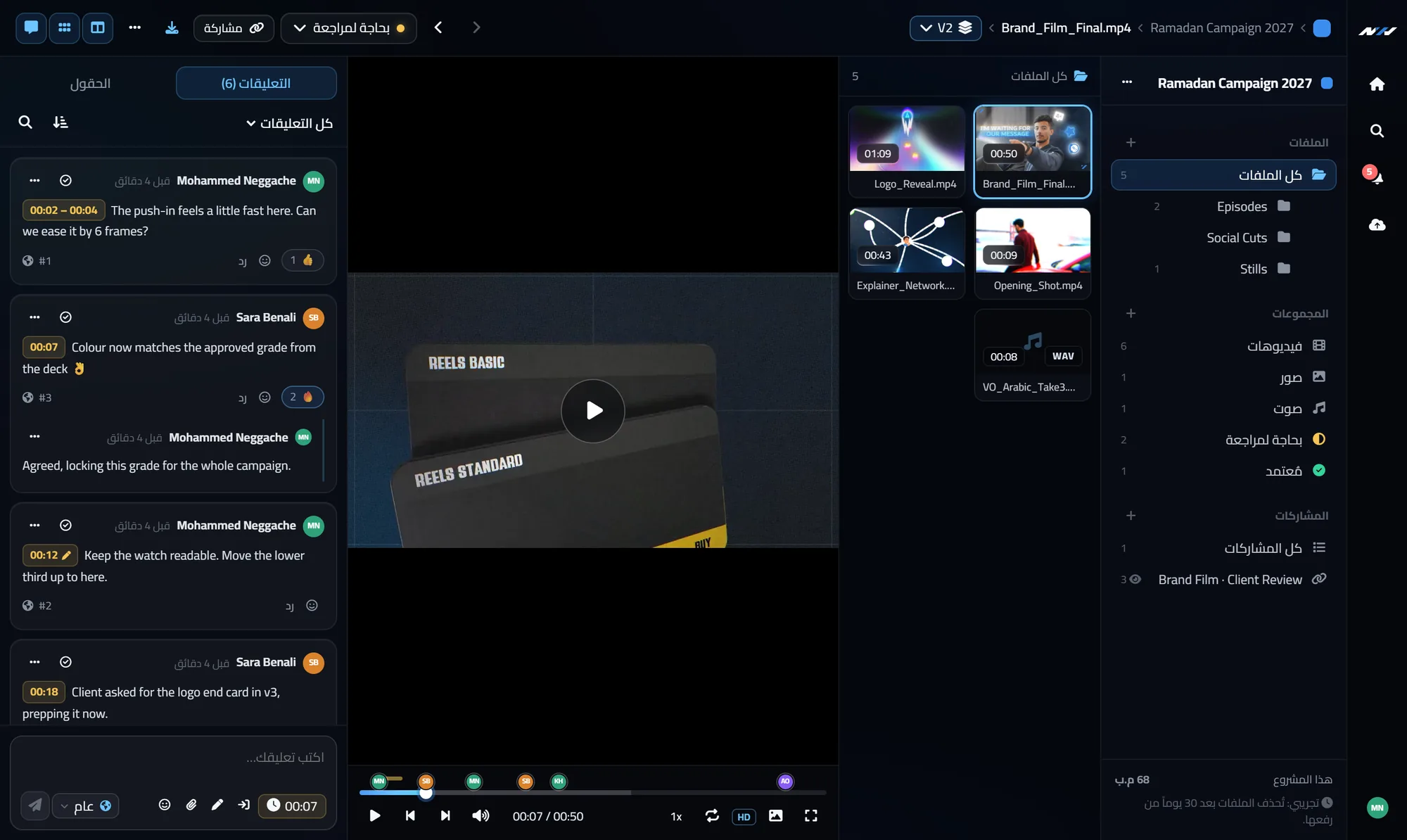Viewport: 1407px width, 840px height.
Task: Insert emoji in comment composer
Action: (x=165, y=805)
